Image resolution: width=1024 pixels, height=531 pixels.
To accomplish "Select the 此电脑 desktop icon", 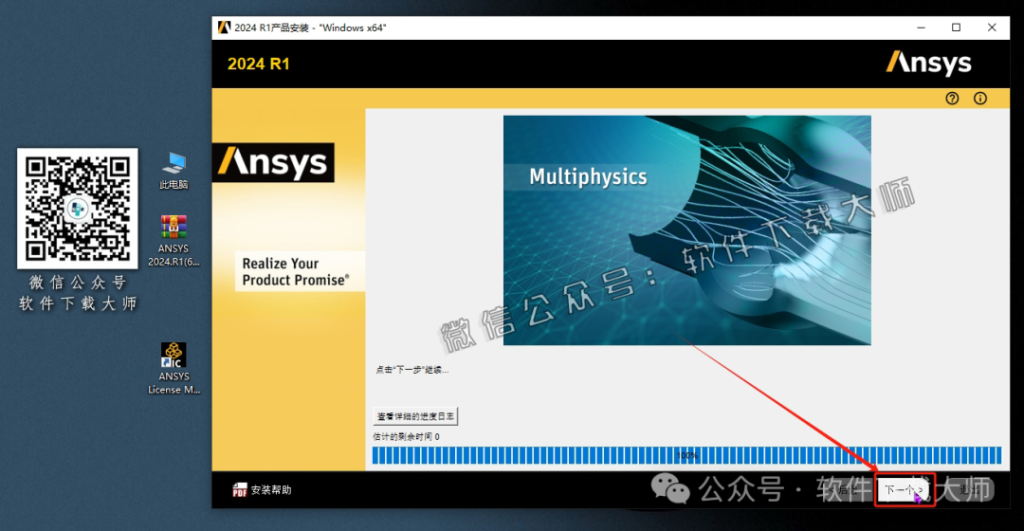I will click(x=174, y=170).
